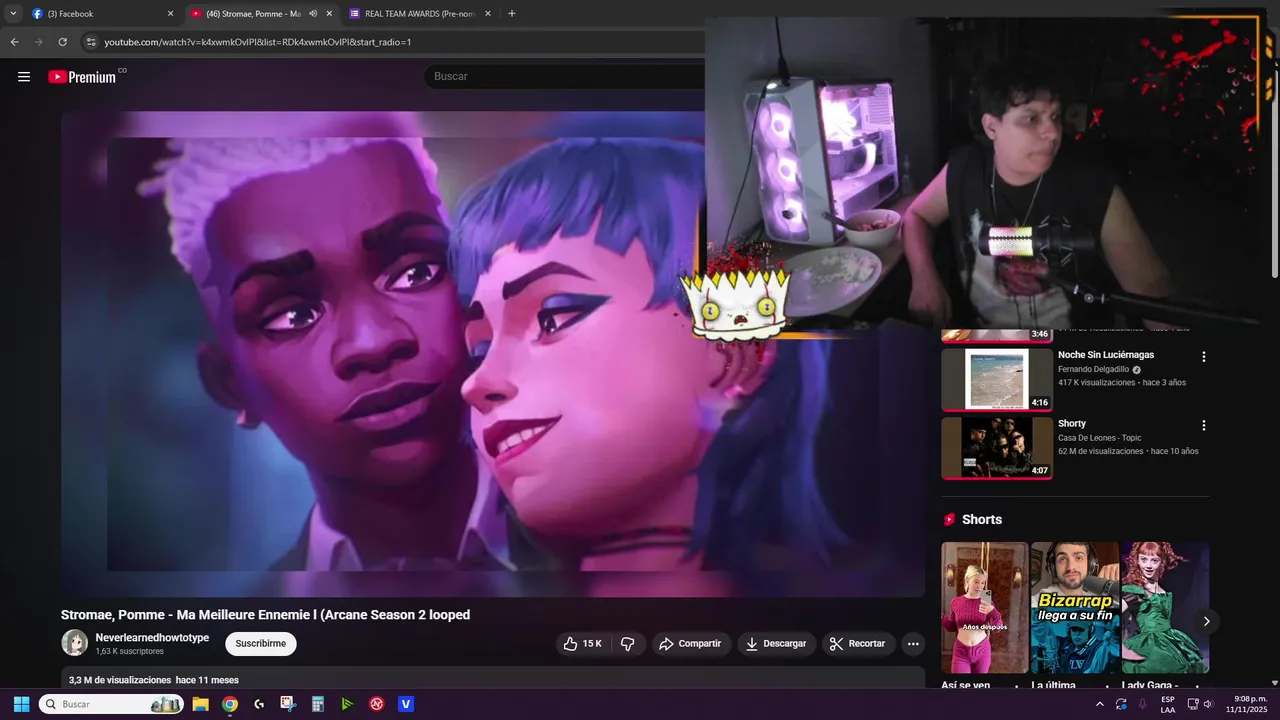
Task: Open Shorty video title
Action: point(1072,424)
